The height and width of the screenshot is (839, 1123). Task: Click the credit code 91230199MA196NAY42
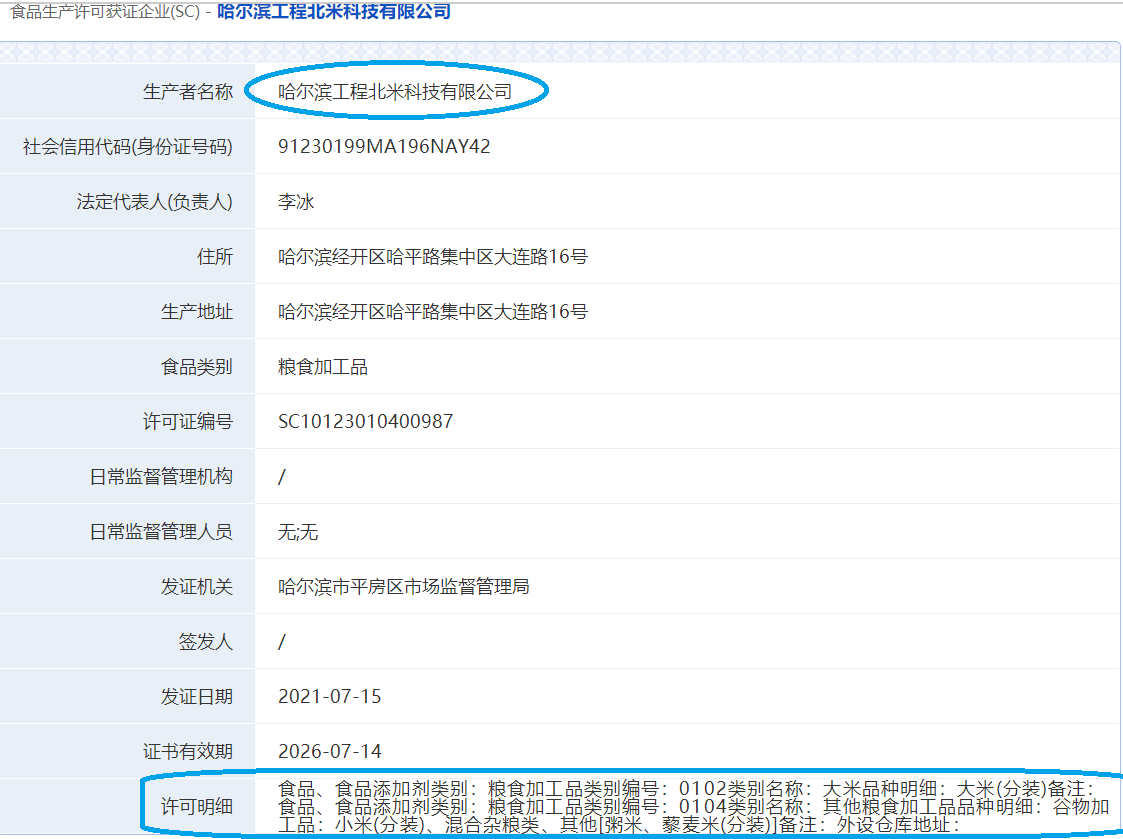click(384, 146)
